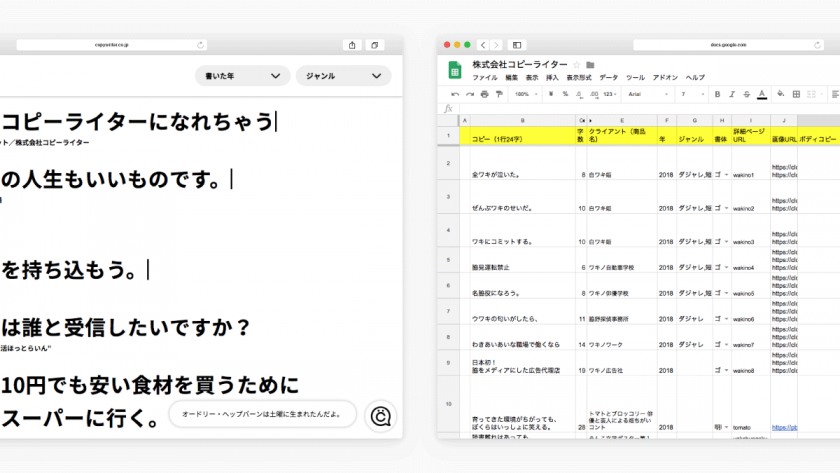Go forward in the docs.google.com browser
Viewport: 840px width, 473px height.
[x=496, y=45]
